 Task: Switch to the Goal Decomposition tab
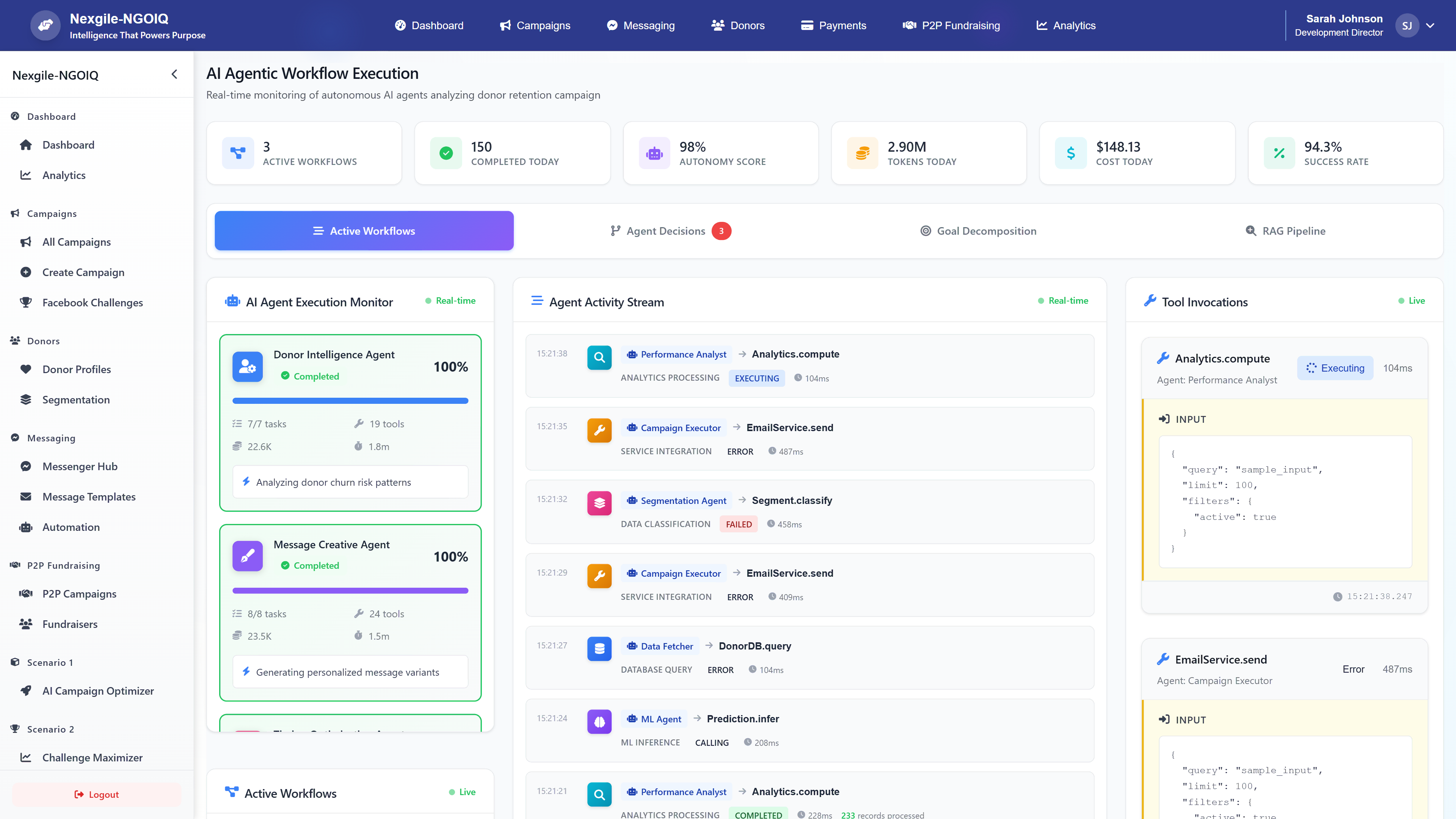click(x=978, y=231)
